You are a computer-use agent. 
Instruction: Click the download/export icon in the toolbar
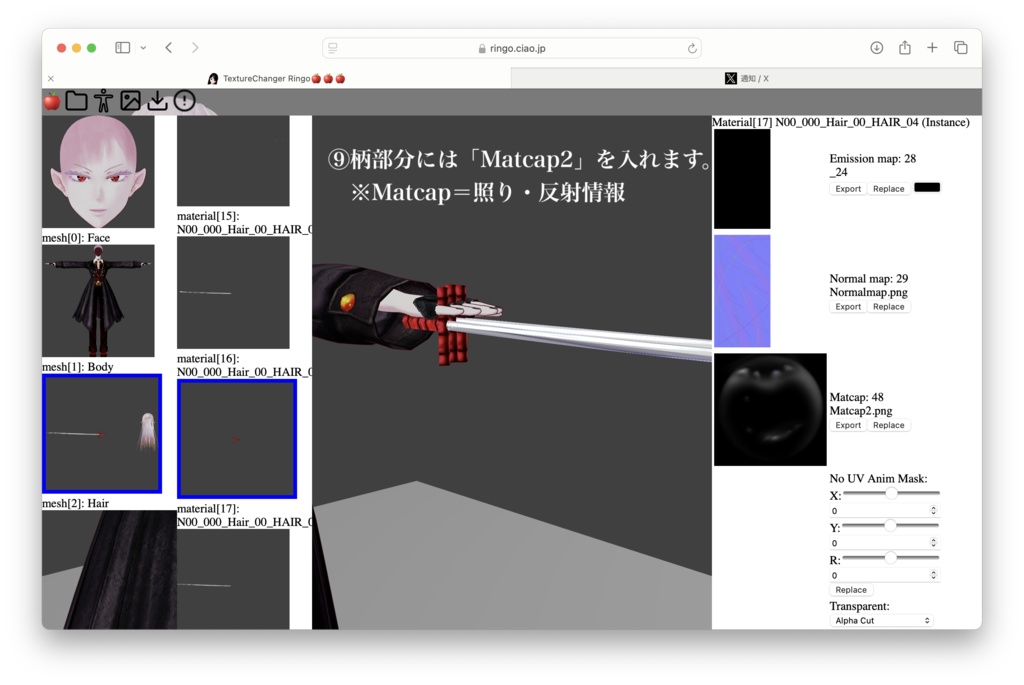click(x=156, y=100)
